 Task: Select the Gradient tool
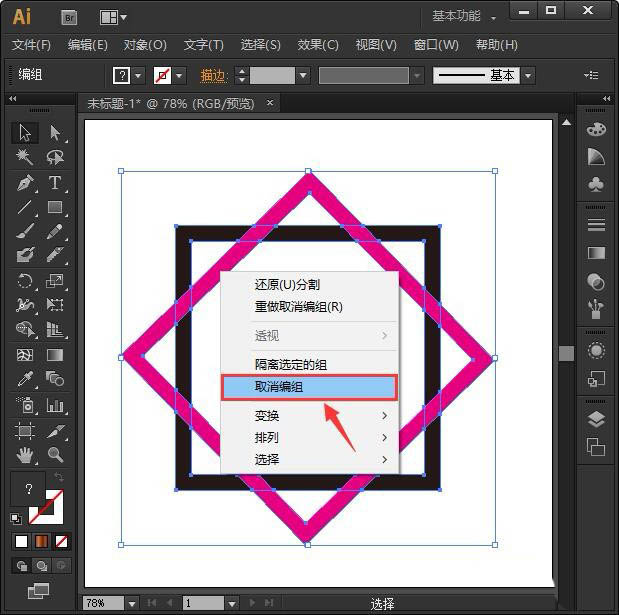55,355
